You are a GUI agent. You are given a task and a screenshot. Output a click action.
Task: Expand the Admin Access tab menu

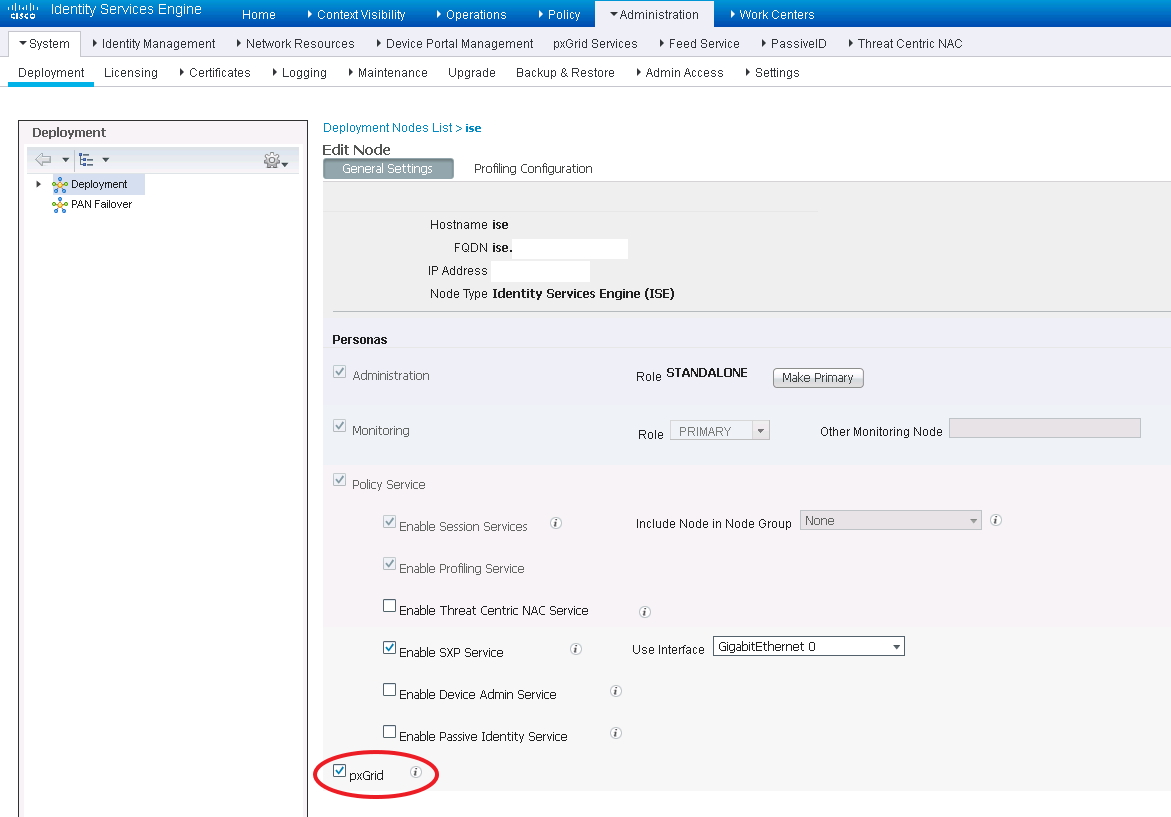(680, 72)
